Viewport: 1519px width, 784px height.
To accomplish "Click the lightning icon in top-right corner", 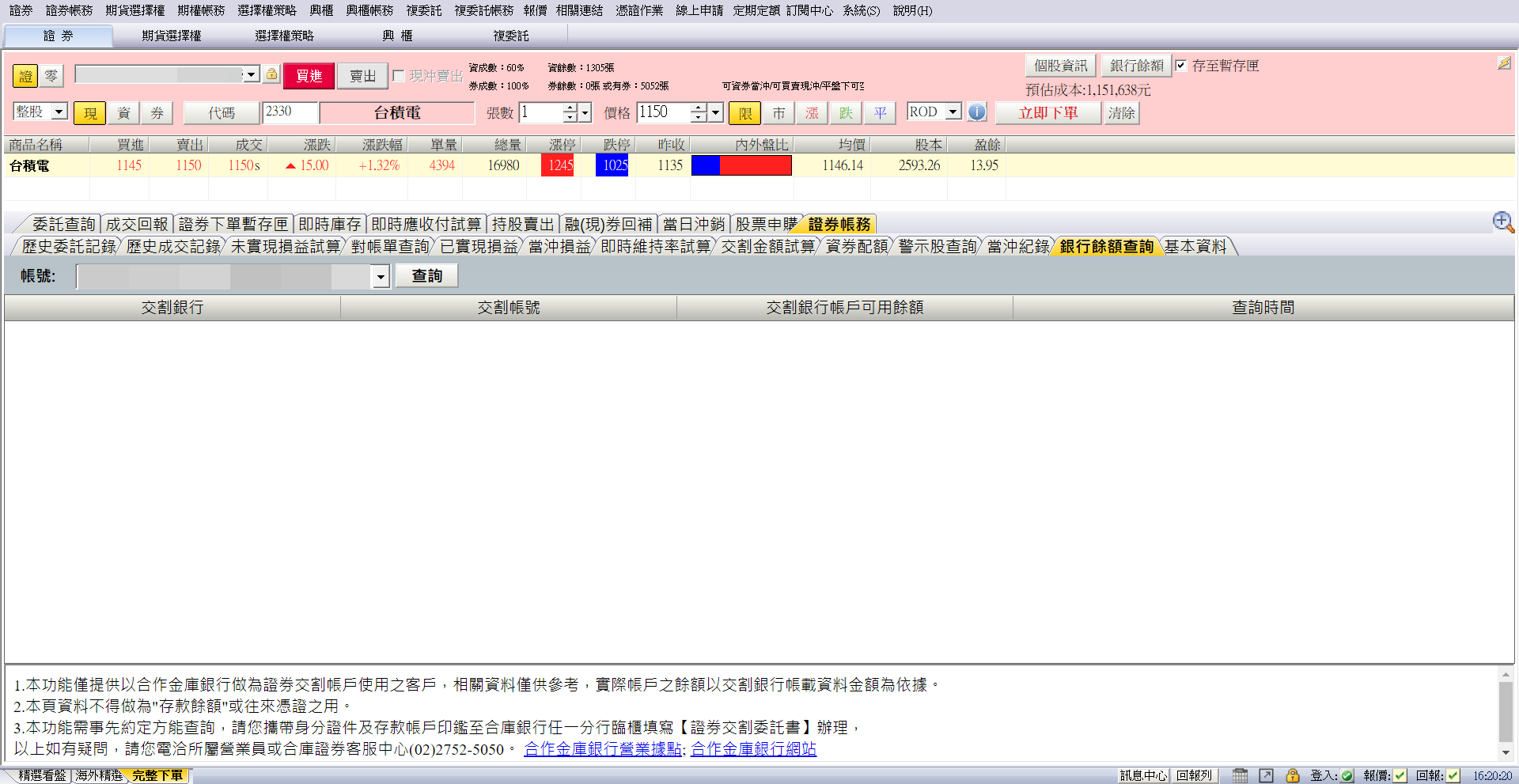I will coord(1504,63).
